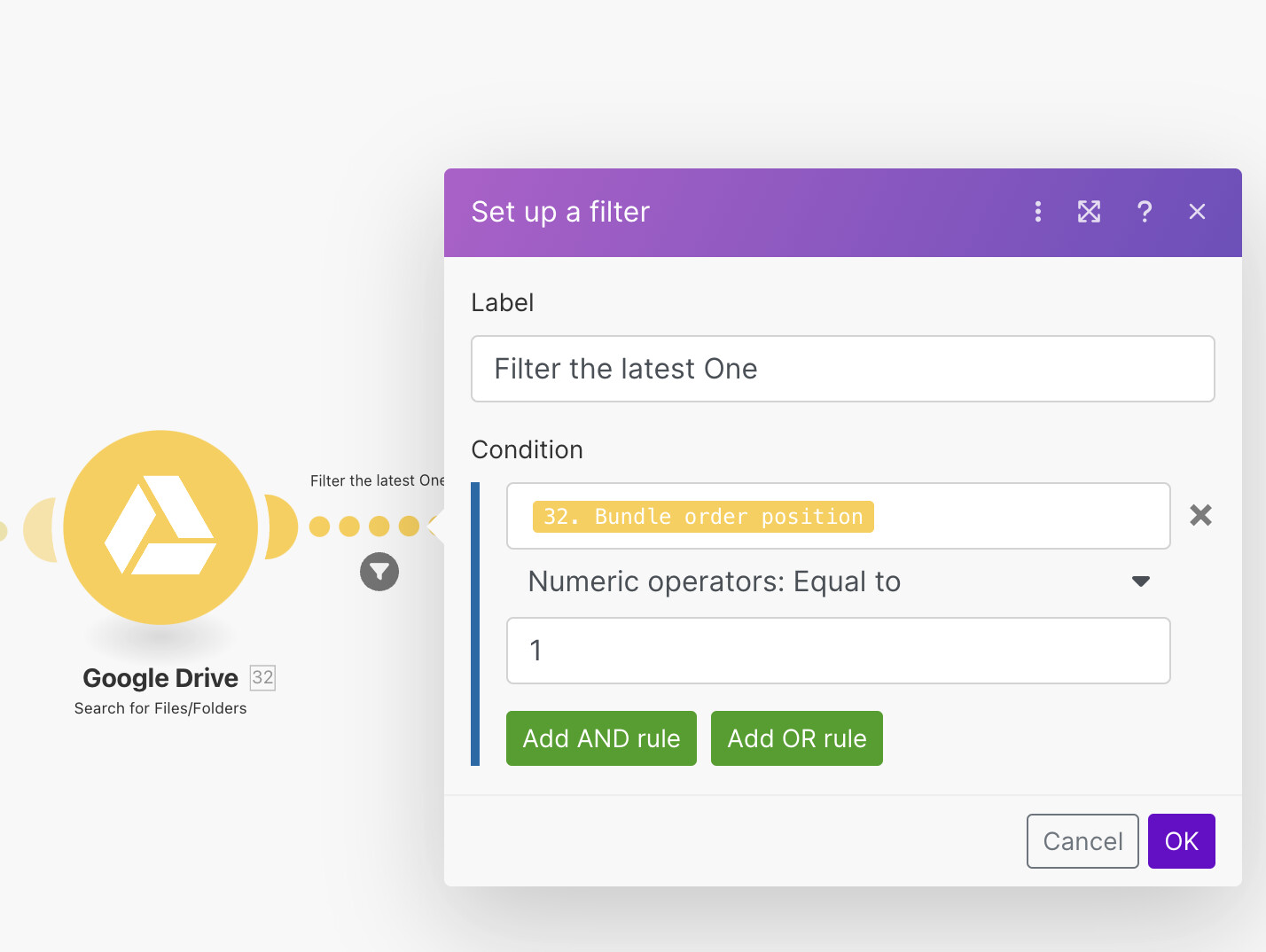
Task: Click the filter funnel icon between modules
Action: 379,572
